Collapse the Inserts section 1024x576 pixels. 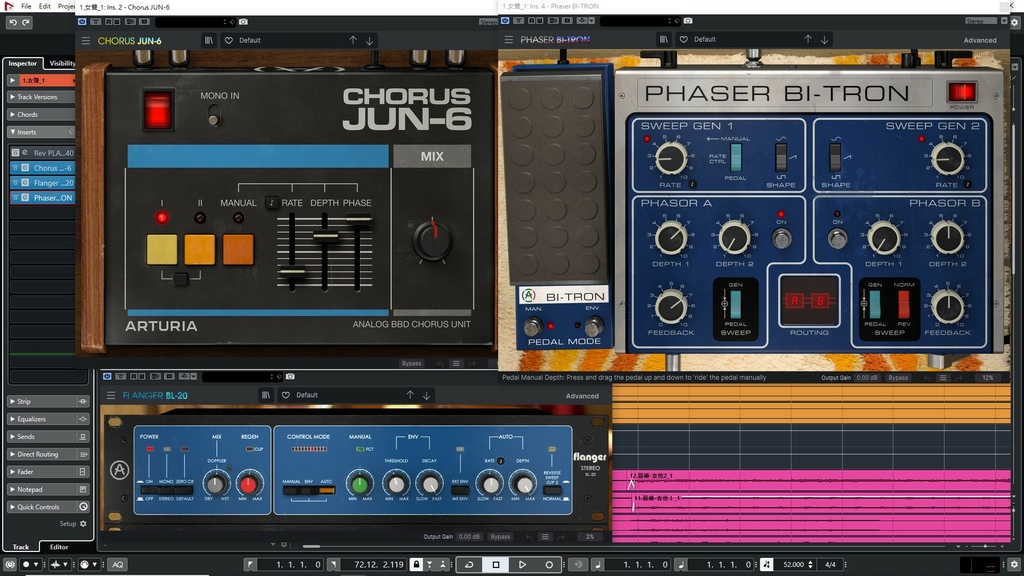40,132
